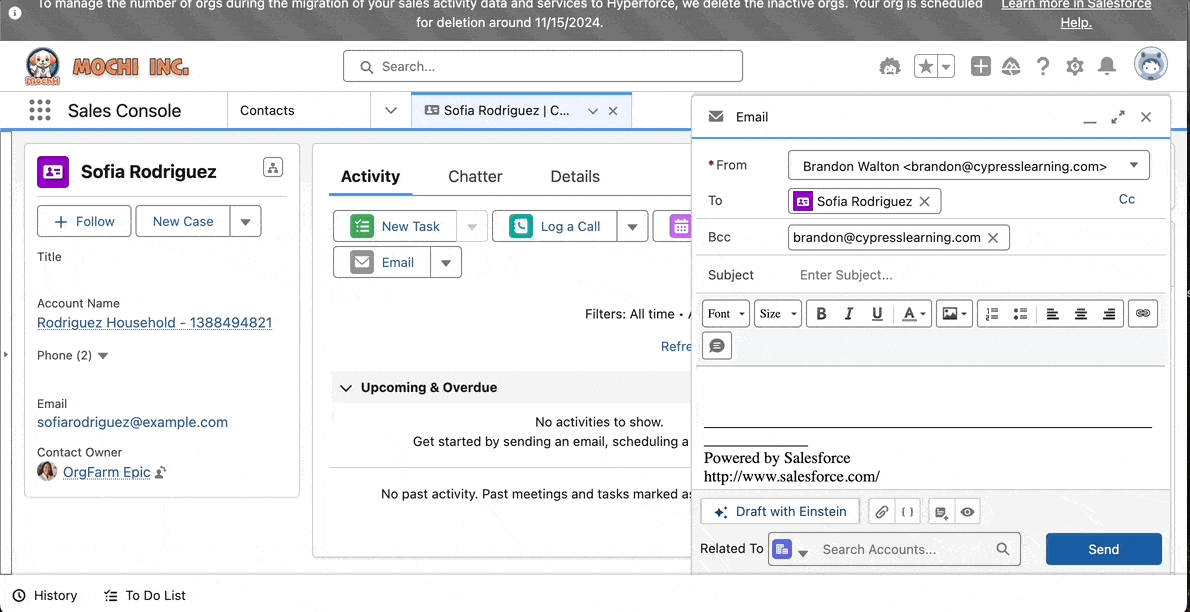Apply bold formatting in email editor
Screen dimensions: 1190x612
point(820,314)
